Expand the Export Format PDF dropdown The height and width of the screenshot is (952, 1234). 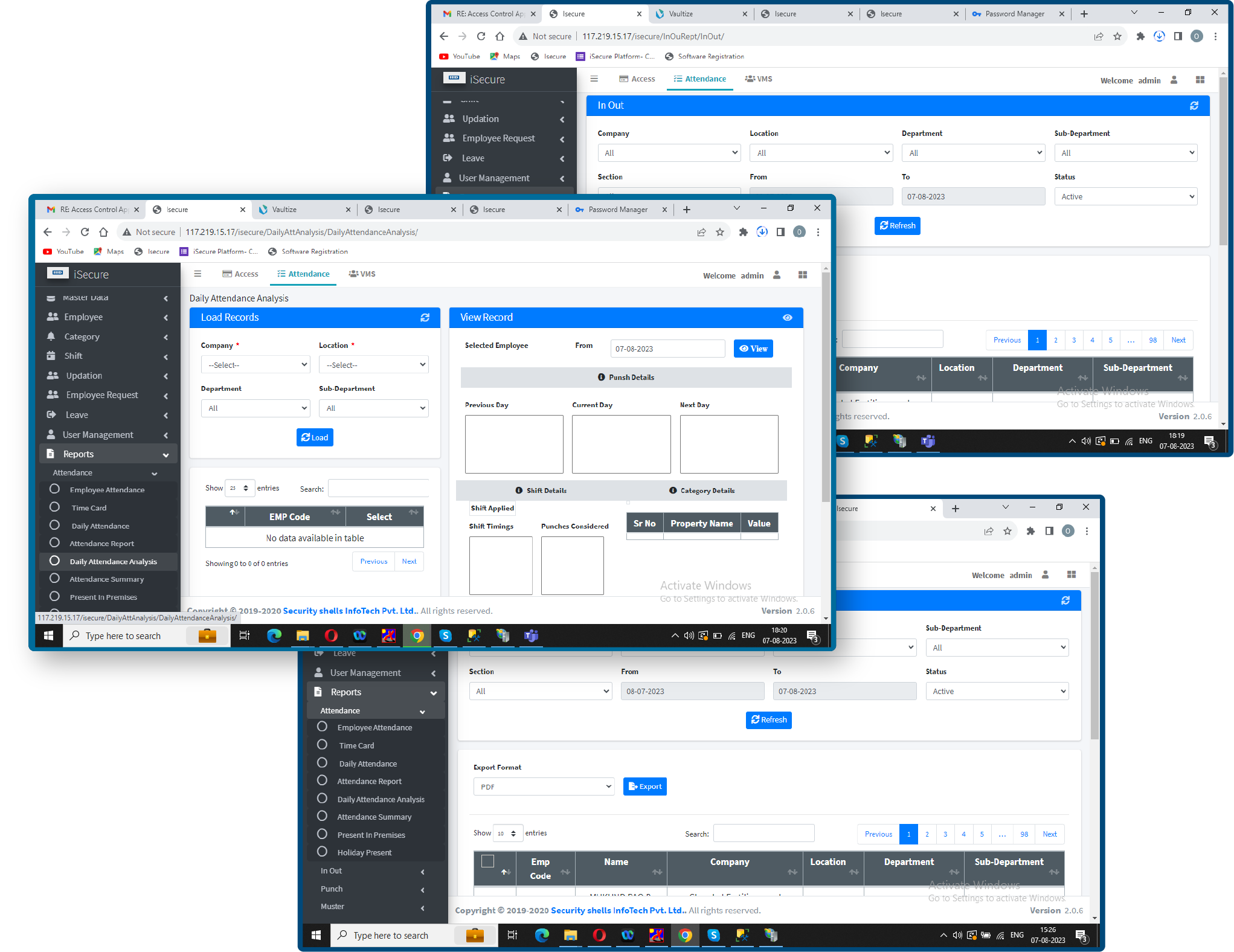pyautogui.click(x=544, y=786)
